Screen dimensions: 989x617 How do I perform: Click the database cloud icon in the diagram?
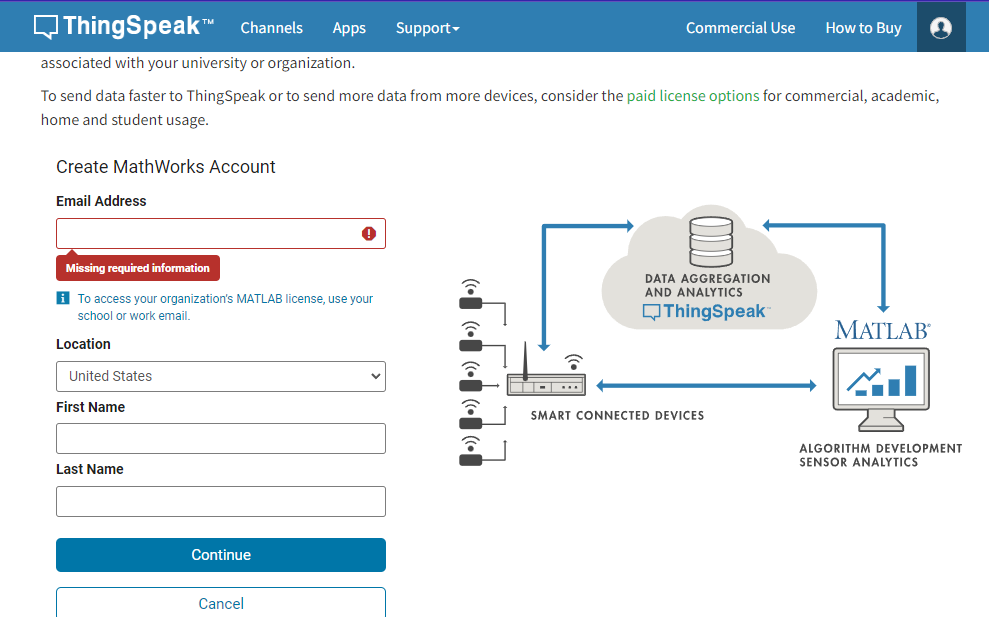point(711,242)
